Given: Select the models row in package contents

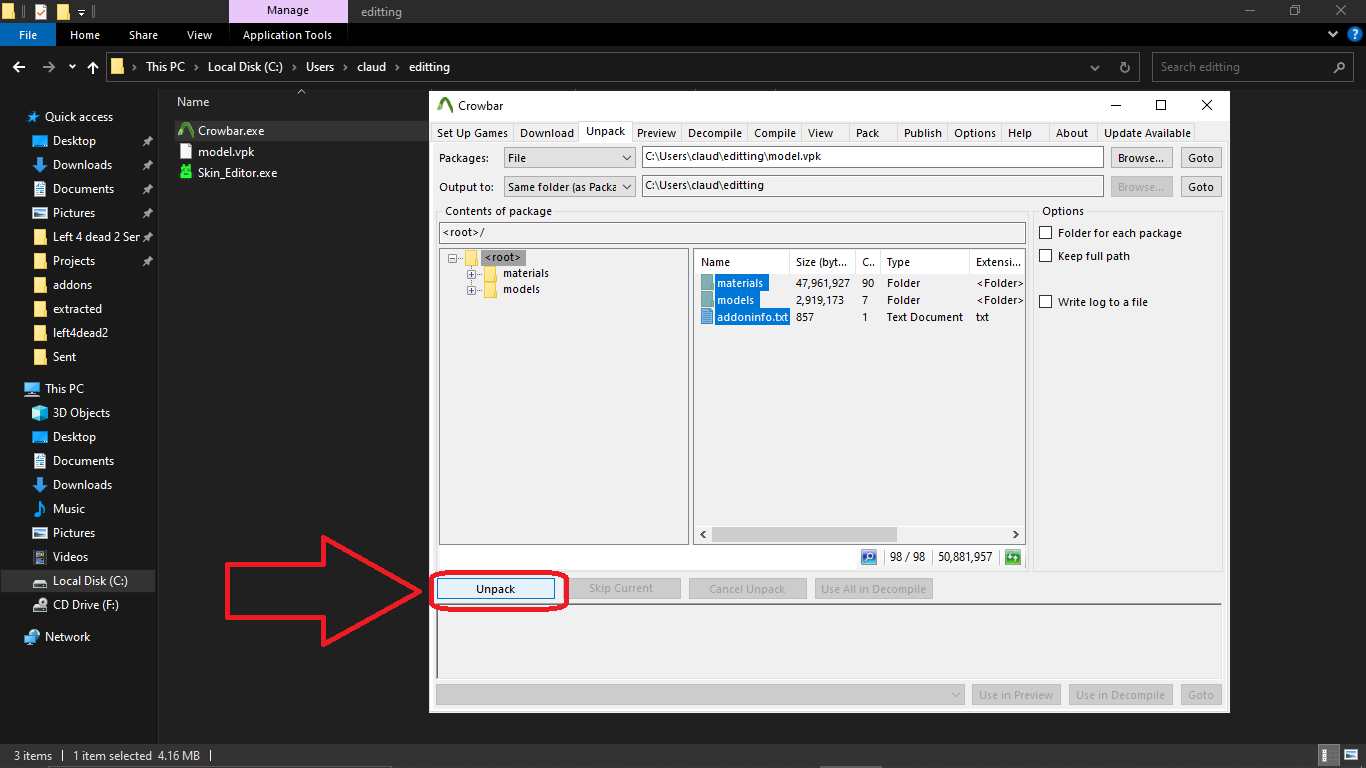Looking at the screenshot, I should point(860,300).
